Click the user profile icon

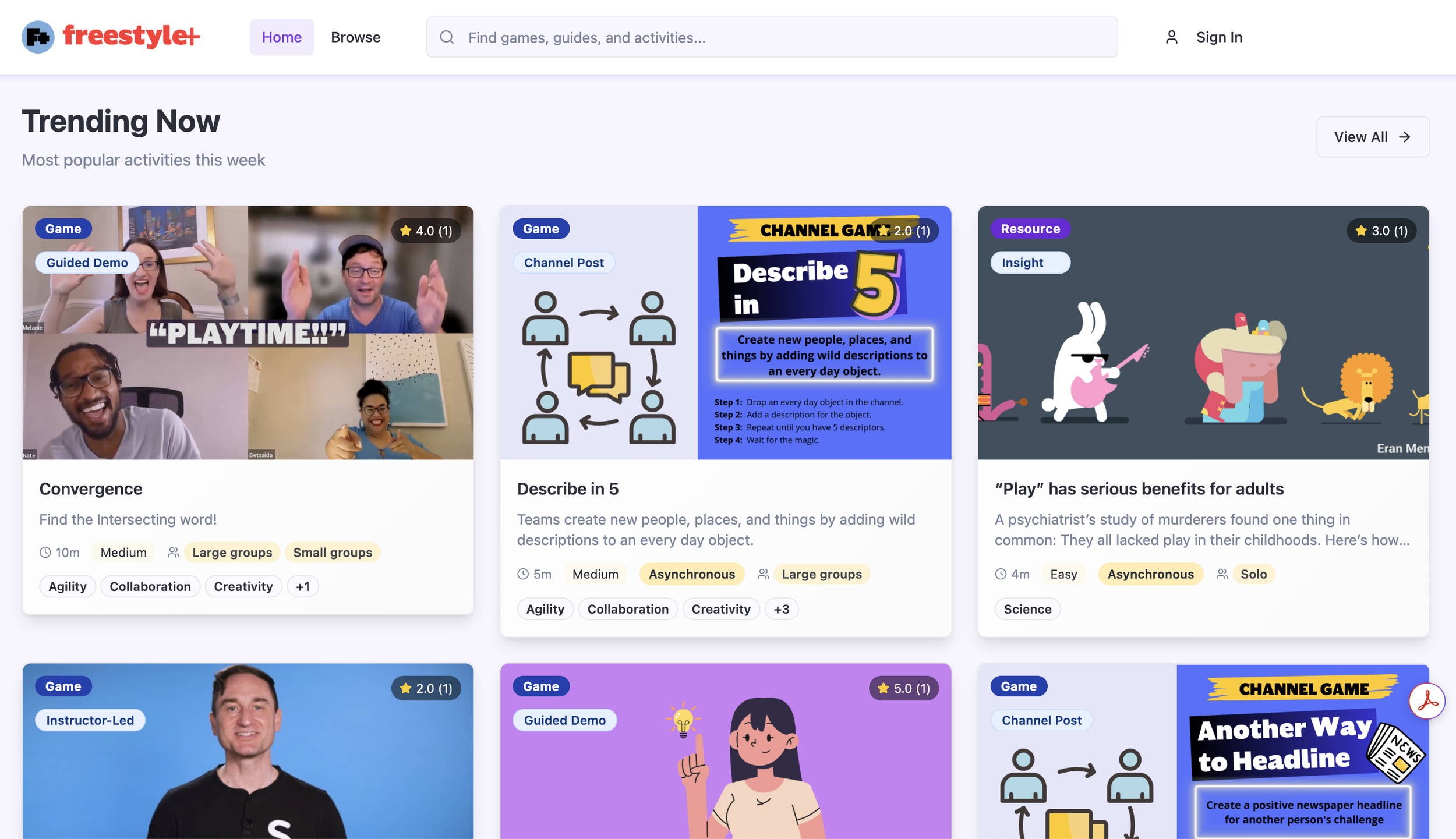pos(1171,37)
